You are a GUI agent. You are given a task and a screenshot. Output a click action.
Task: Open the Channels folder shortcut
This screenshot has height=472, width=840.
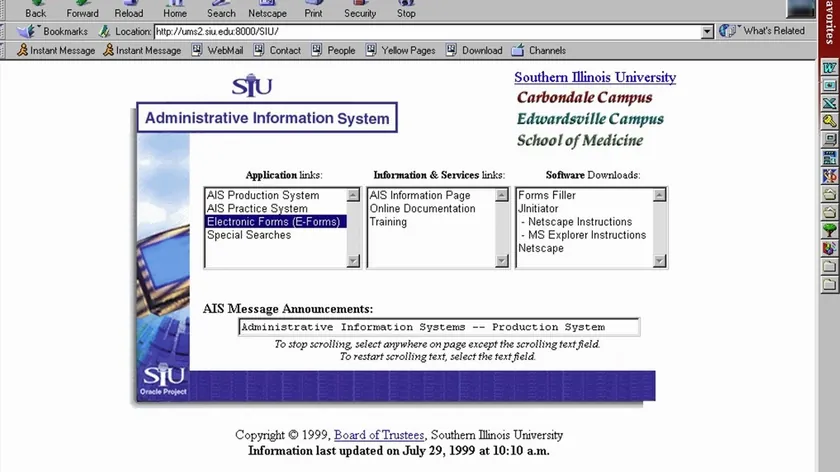(x=538, y=50)
